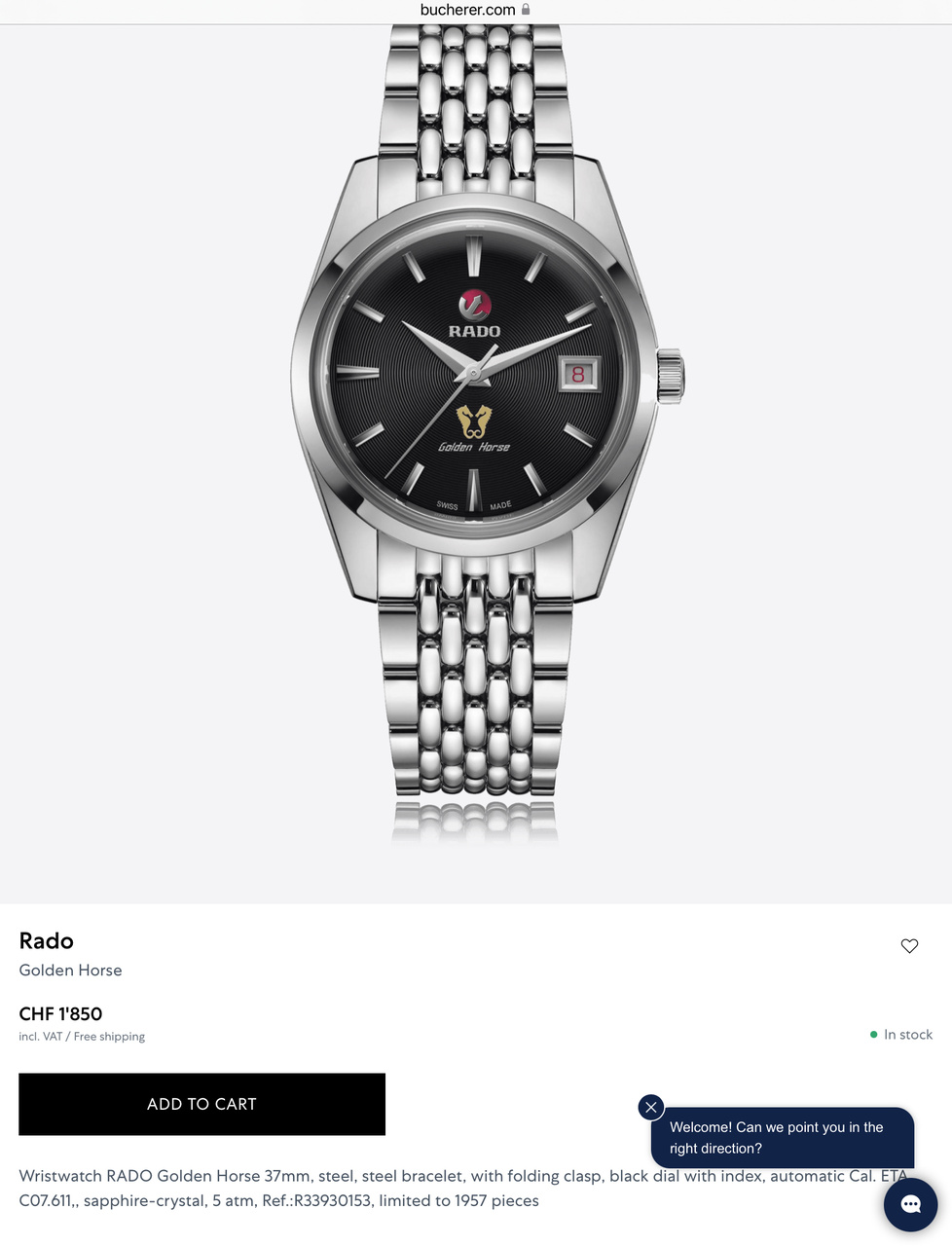The width and height of the screenshot is (952, 1246).
Task: Click the bucherer.com address bar
Action: pos(475,10)
